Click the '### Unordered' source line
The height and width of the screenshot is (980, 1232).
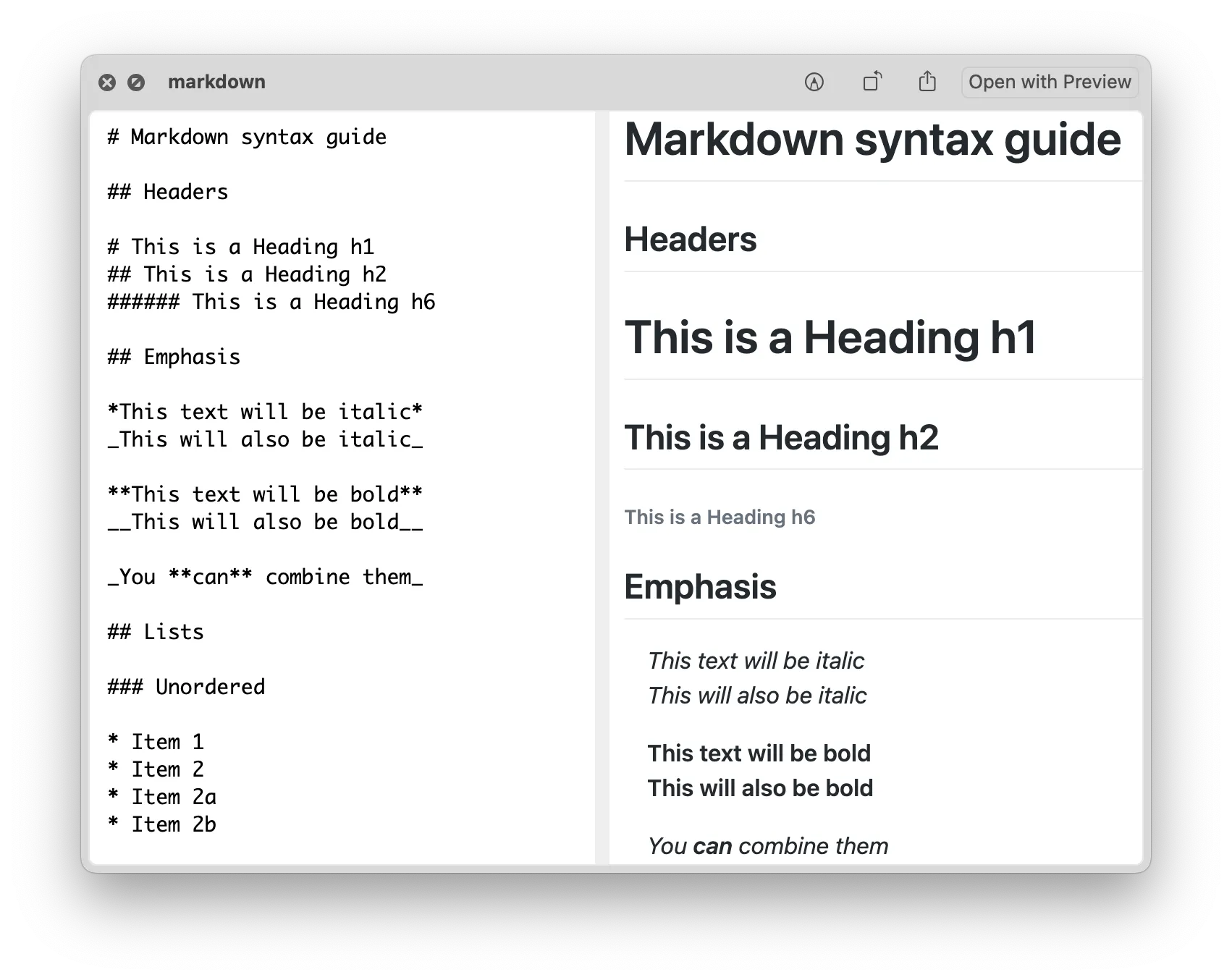185,686
